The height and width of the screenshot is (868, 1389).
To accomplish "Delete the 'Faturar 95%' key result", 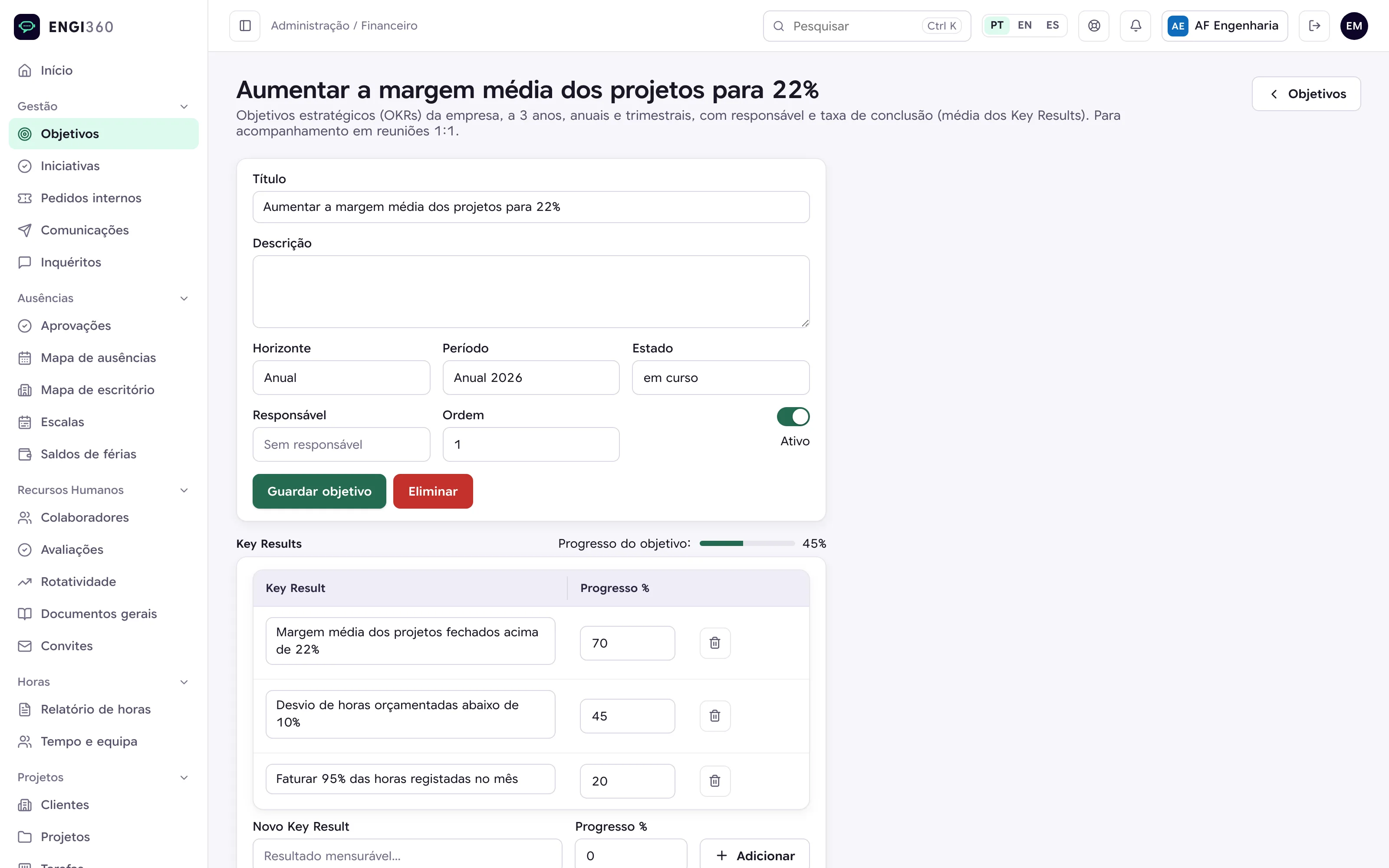I will [x=714, y=781].
